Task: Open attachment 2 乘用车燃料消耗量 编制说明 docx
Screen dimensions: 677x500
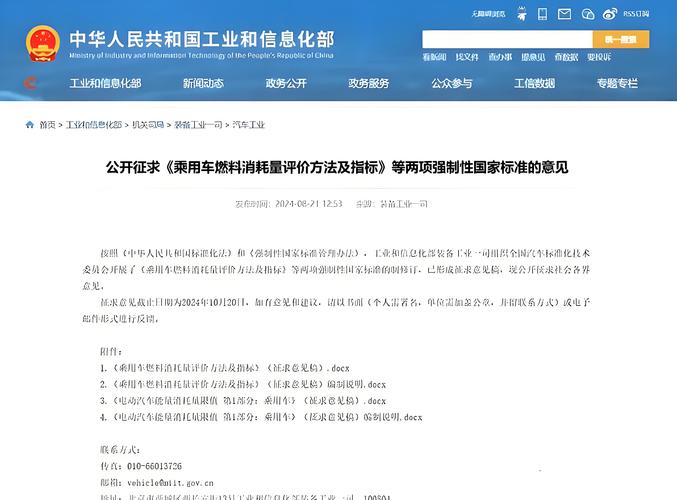Action: point(243,384)
